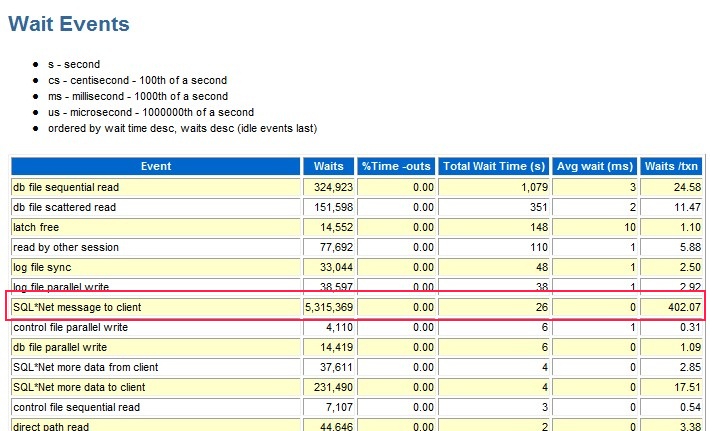The width and height of the screenshot is (710, 431).
Task: Select the %Time -outs column header
Action: [x=397, y=167]
